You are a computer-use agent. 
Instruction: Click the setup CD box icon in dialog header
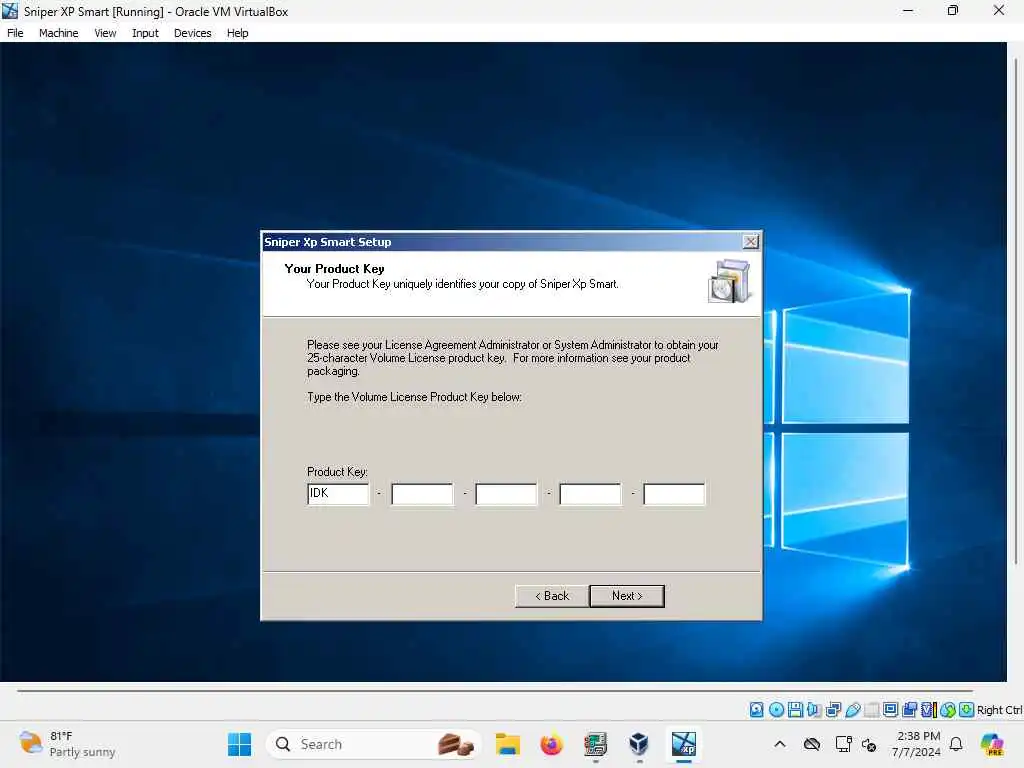[729, 281]
